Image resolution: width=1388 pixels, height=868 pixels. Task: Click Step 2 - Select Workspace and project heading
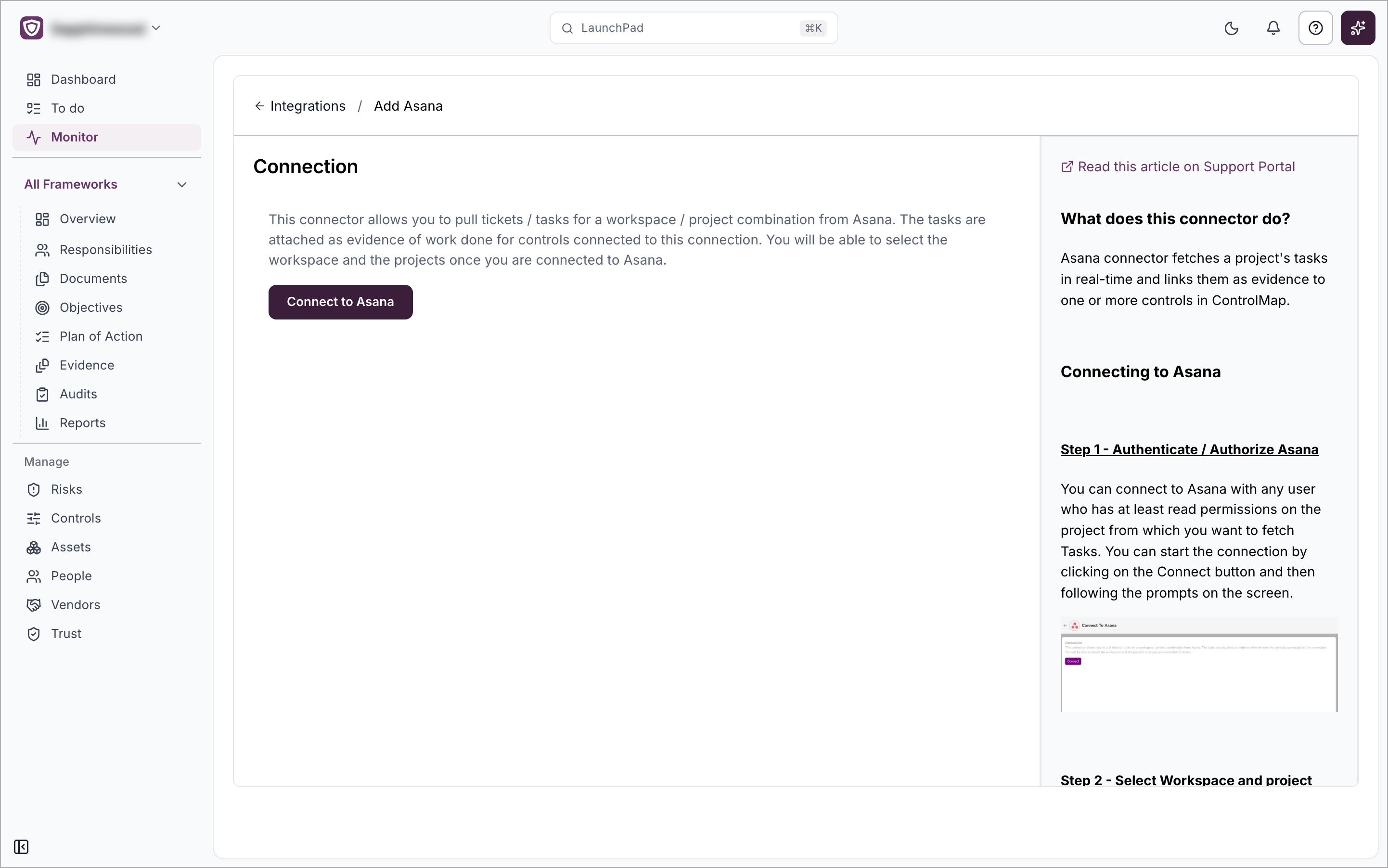point(1186,780)
